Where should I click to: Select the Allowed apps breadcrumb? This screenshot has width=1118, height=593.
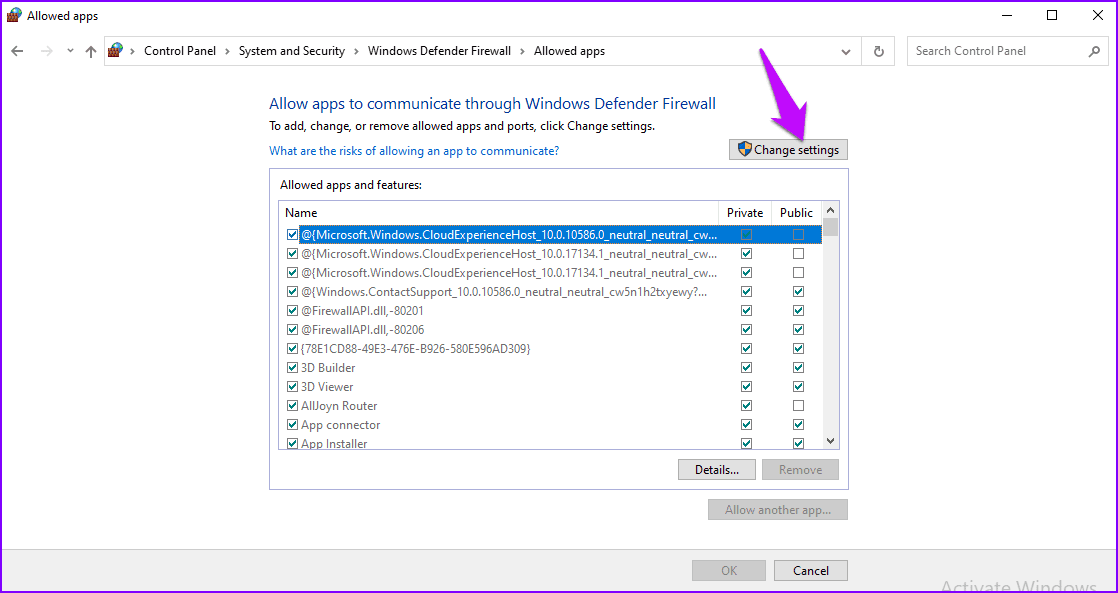coord(569,51)
